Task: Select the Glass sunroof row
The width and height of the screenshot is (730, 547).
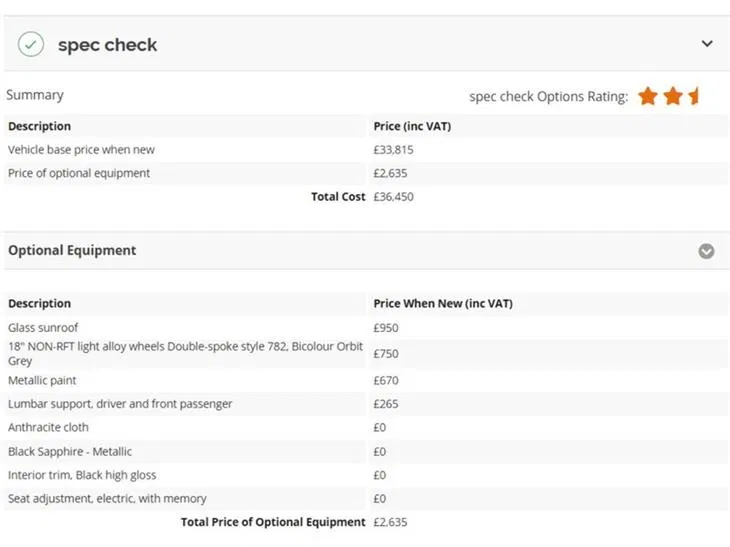Action: coord(366,328)
